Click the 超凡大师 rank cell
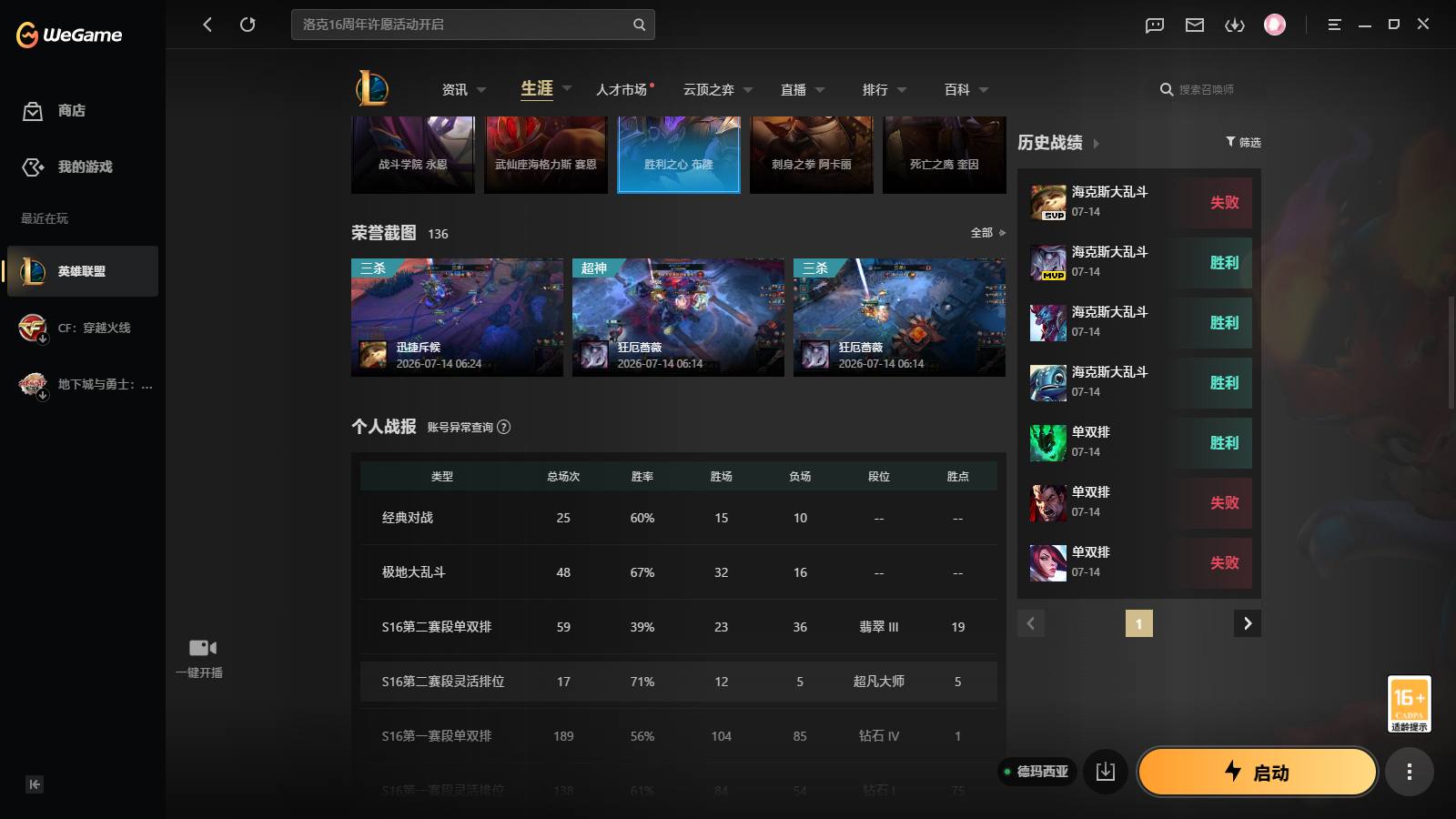The image size is (1456, 819). [x=879, y=682]
